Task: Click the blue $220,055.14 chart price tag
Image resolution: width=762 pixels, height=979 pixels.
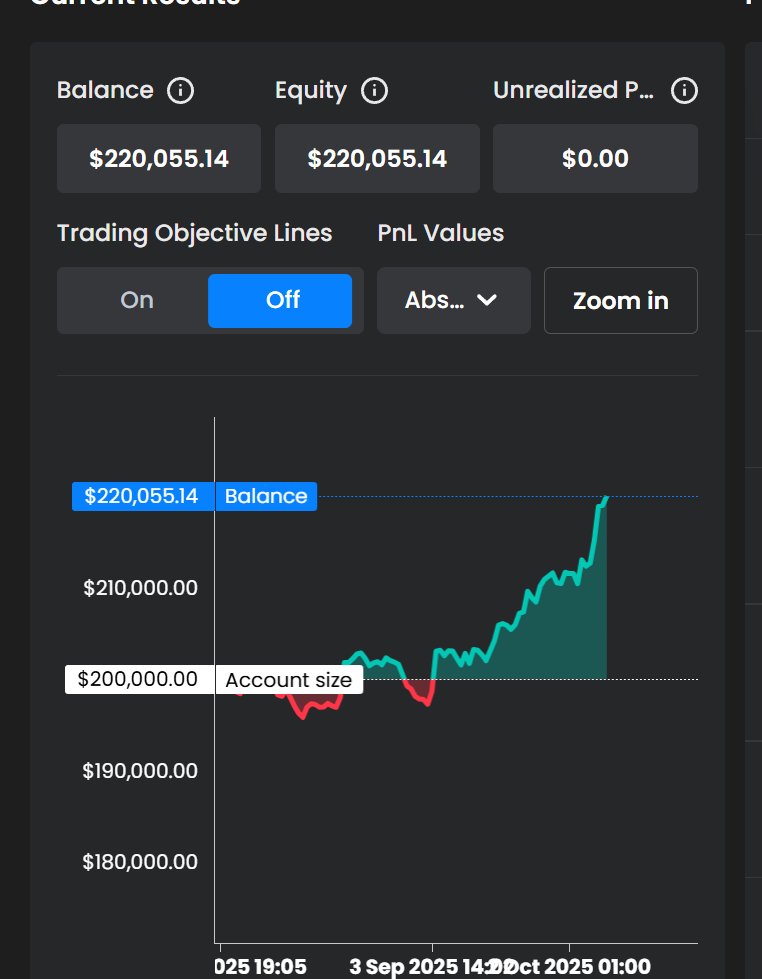Action: (x=143, y=496)
